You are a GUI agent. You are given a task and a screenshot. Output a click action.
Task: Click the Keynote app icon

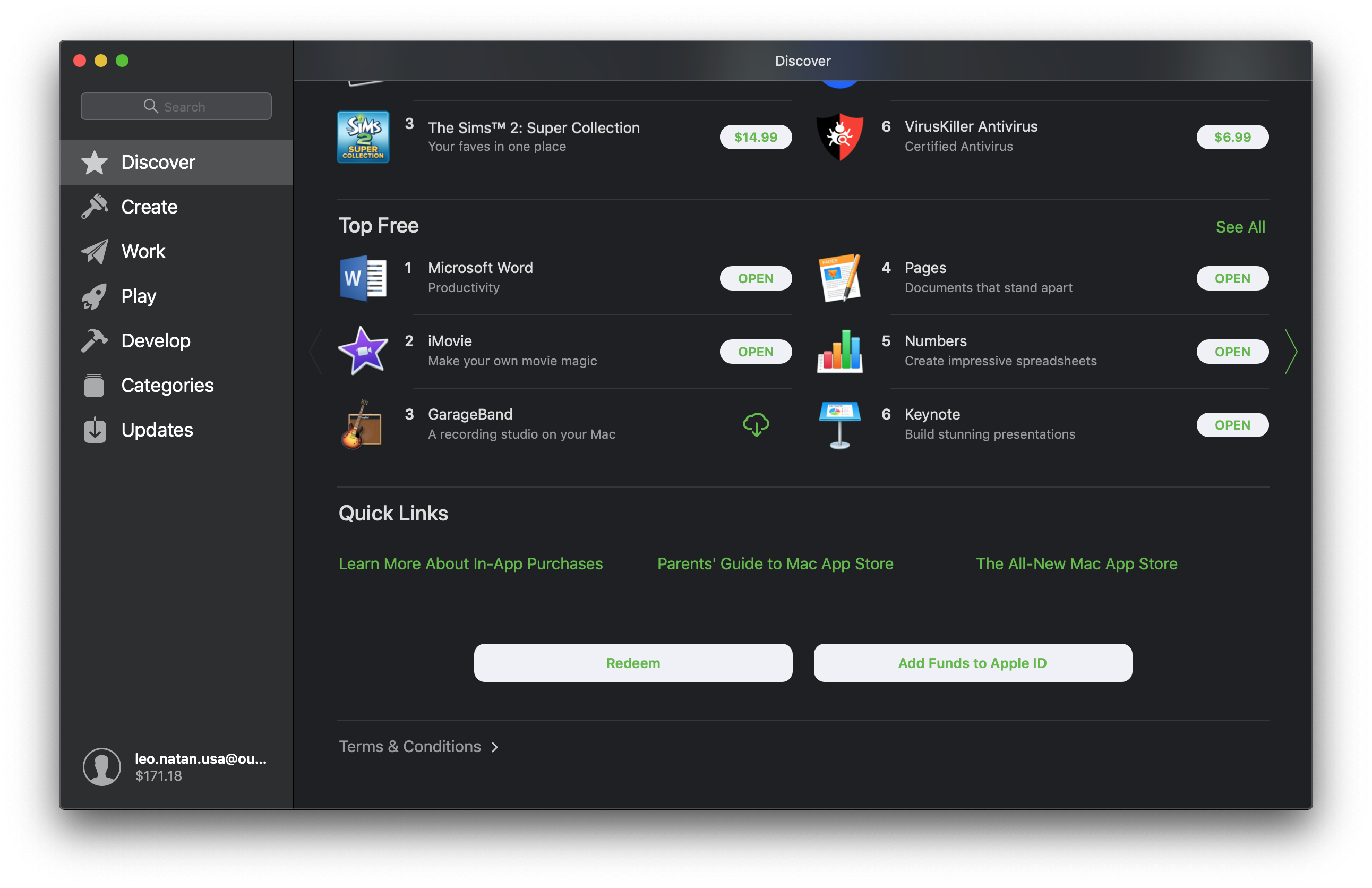coord(839,425)
